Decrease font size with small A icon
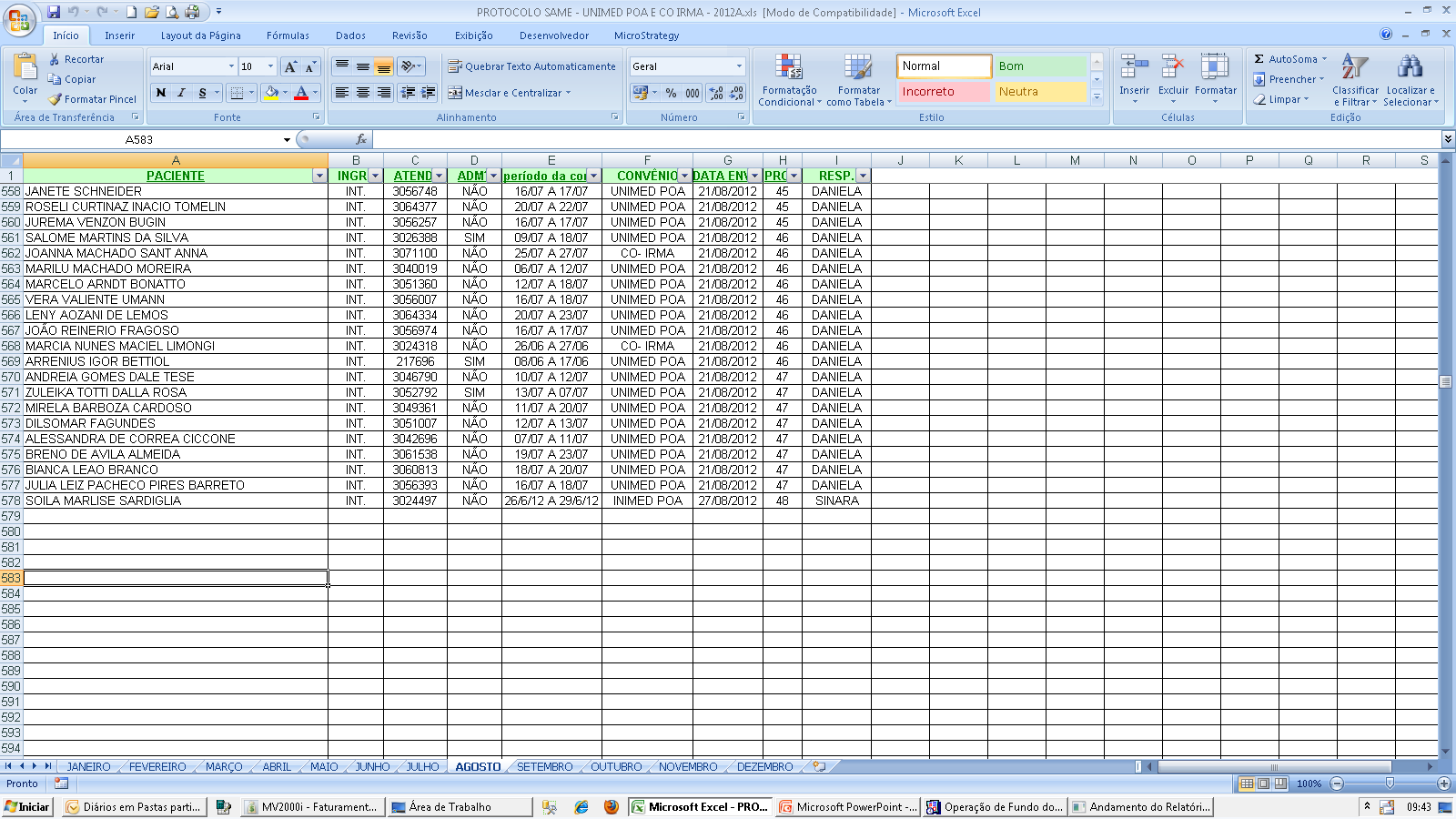The width and height of the screenshot is (1456, 819). 310,66
